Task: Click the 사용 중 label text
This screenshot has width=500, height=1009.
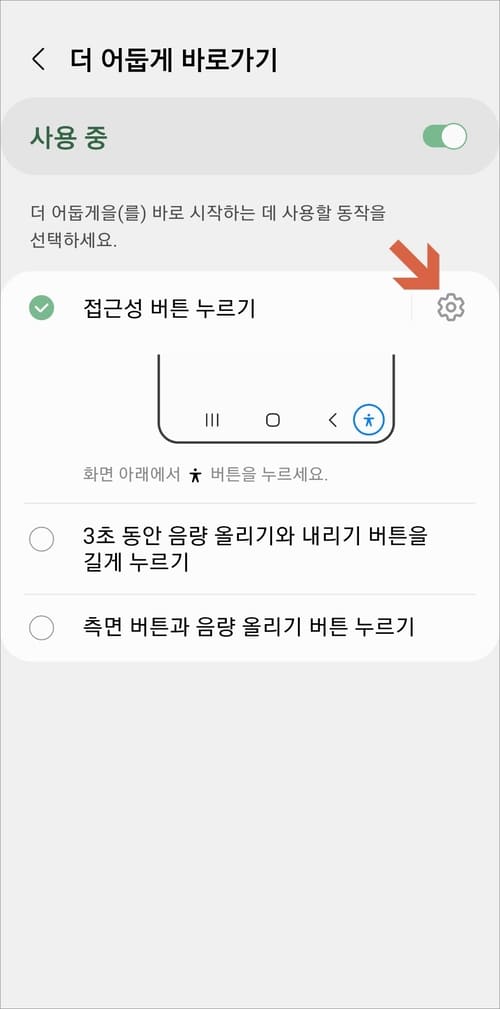Action: pyautogui.click(x=68, y=137)
